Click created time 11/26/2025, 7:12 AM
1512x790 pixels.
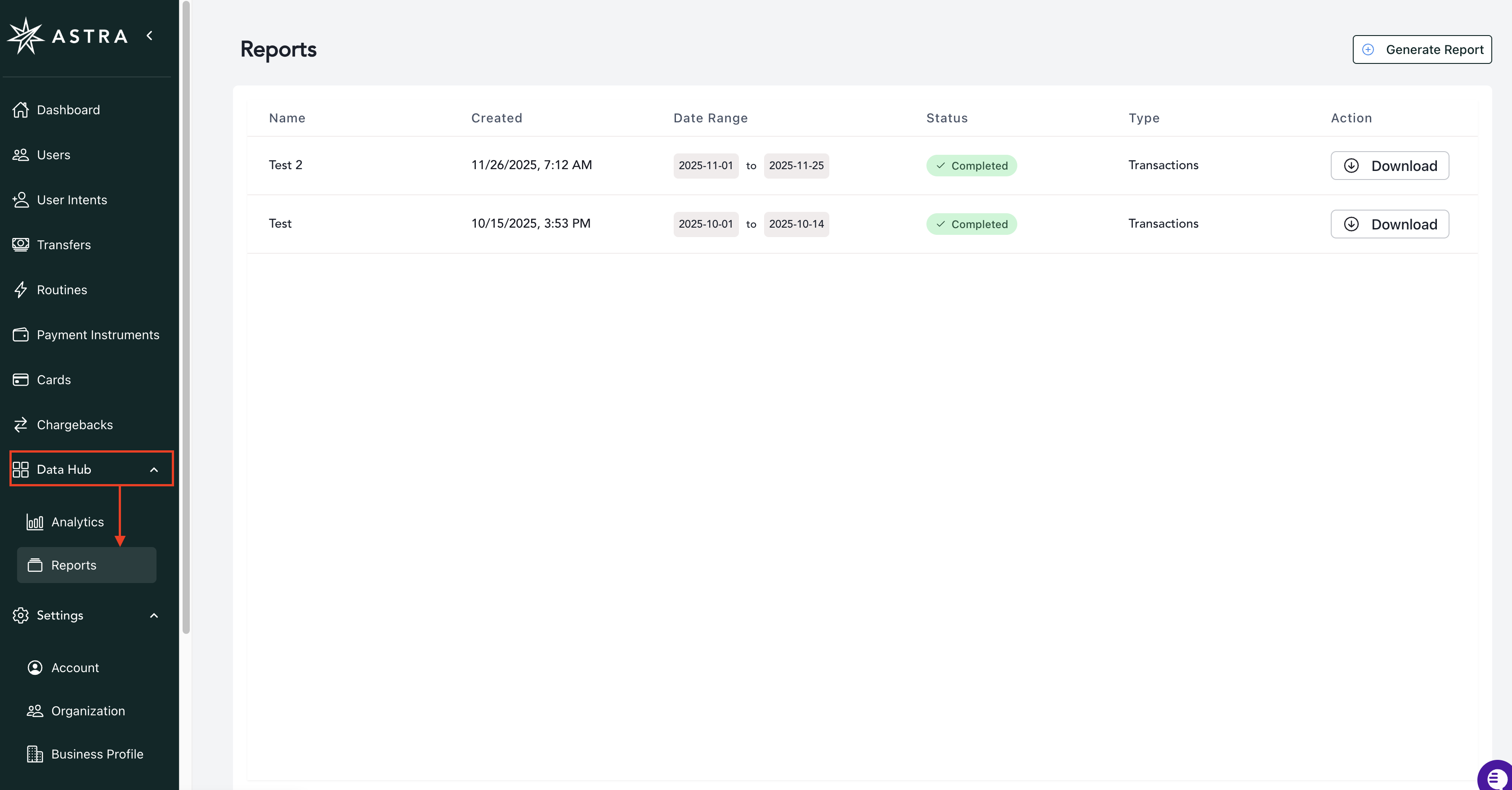(531, 165)
